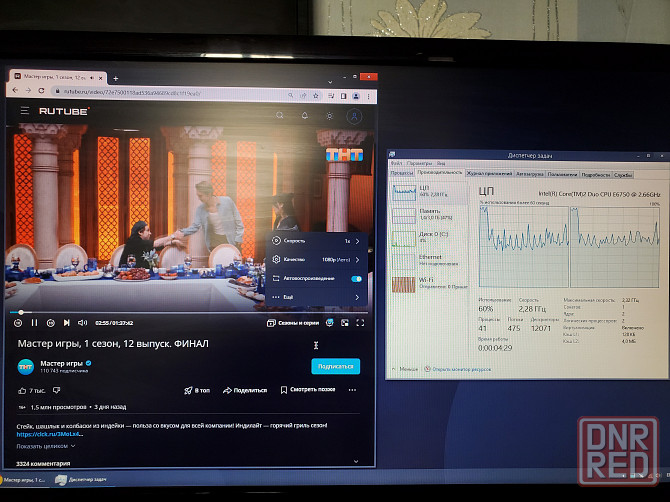Open the Журнал приложений tab
The image size is (670, 502).
click(489, 173)
